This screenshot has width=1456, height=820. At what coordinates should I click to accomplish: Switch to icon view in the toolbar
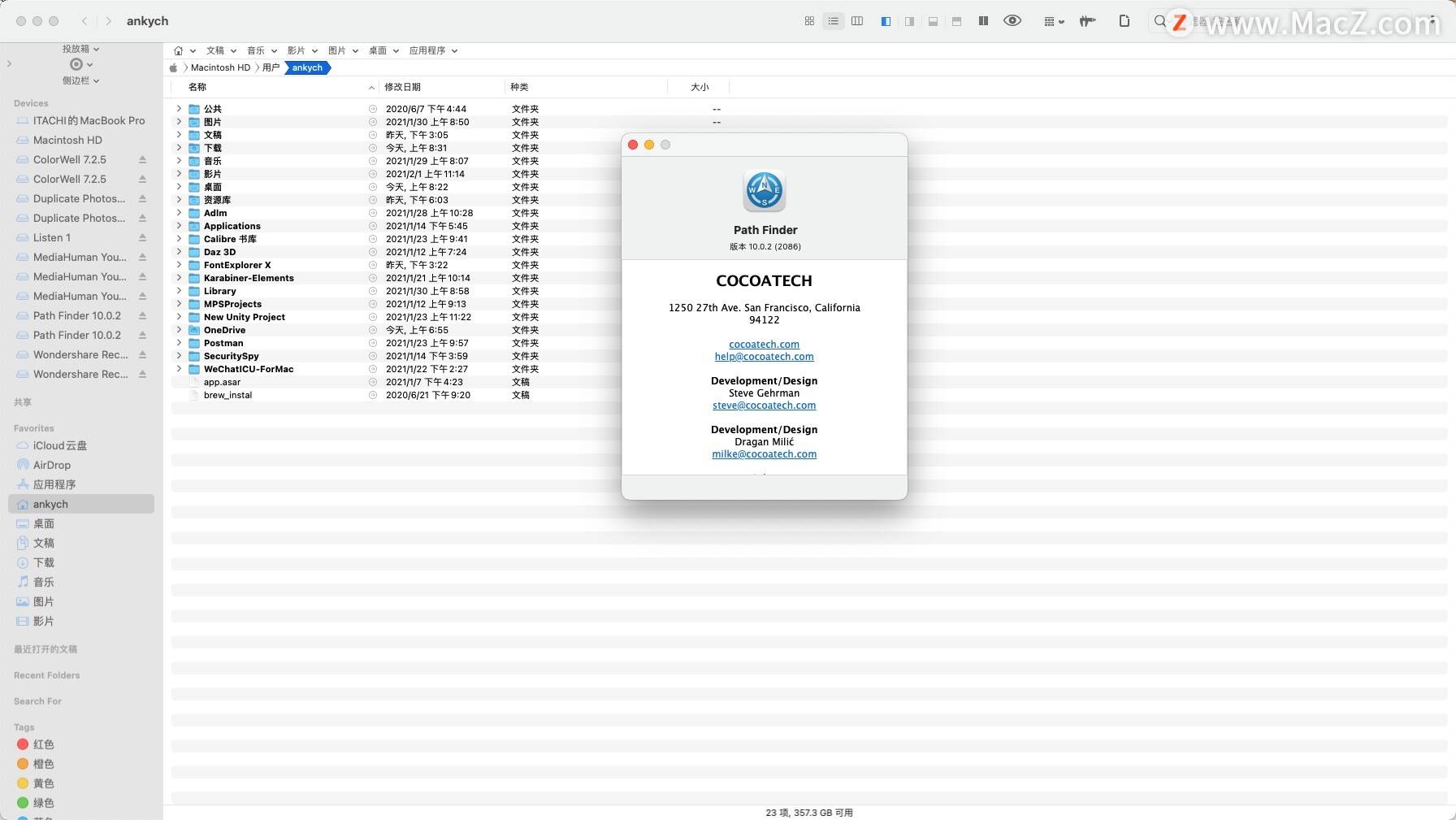coord(809,21)
